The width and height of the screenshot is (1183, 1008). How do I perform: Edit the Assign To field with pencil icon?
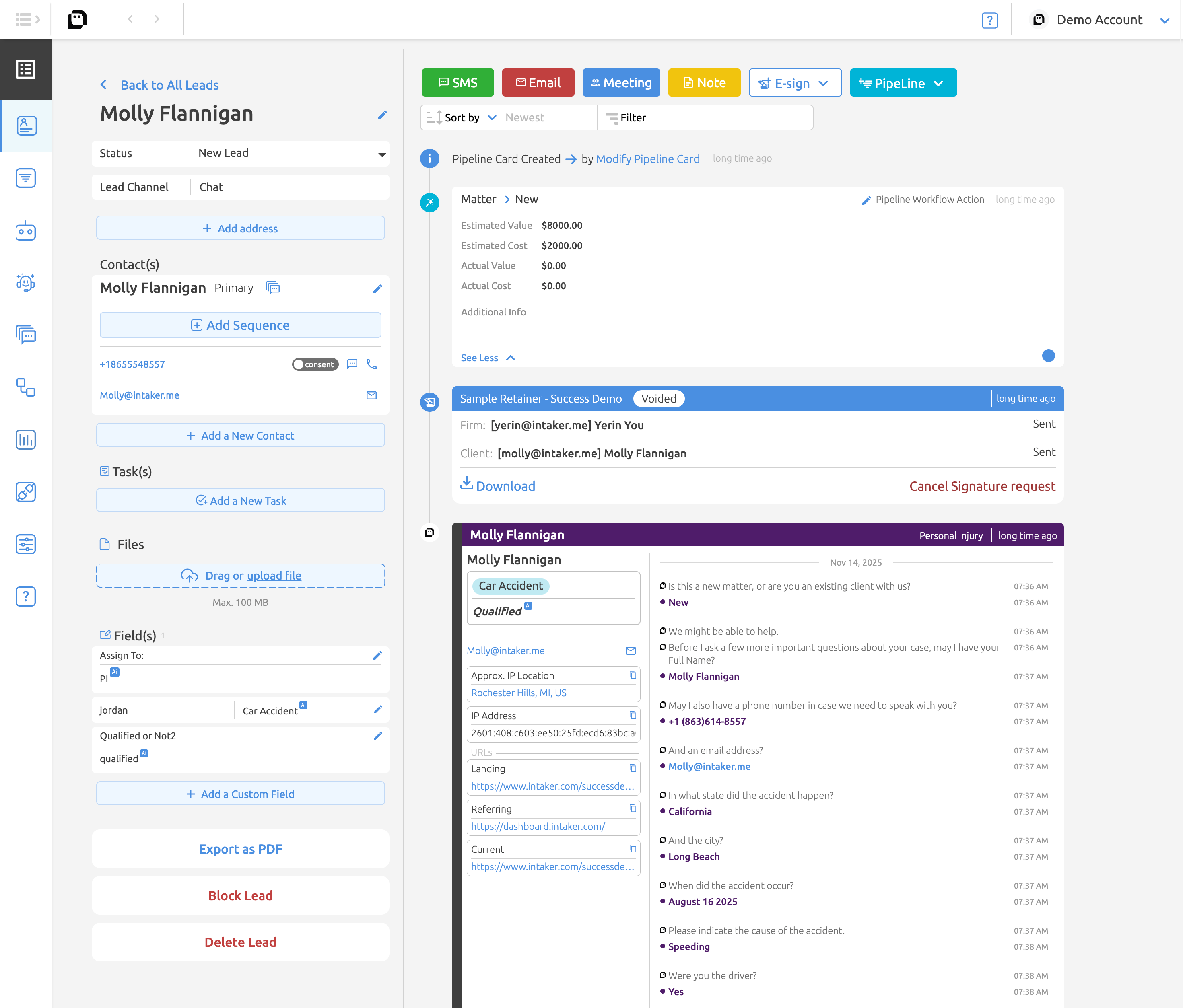pyautogui.click(x=377, y=655)
